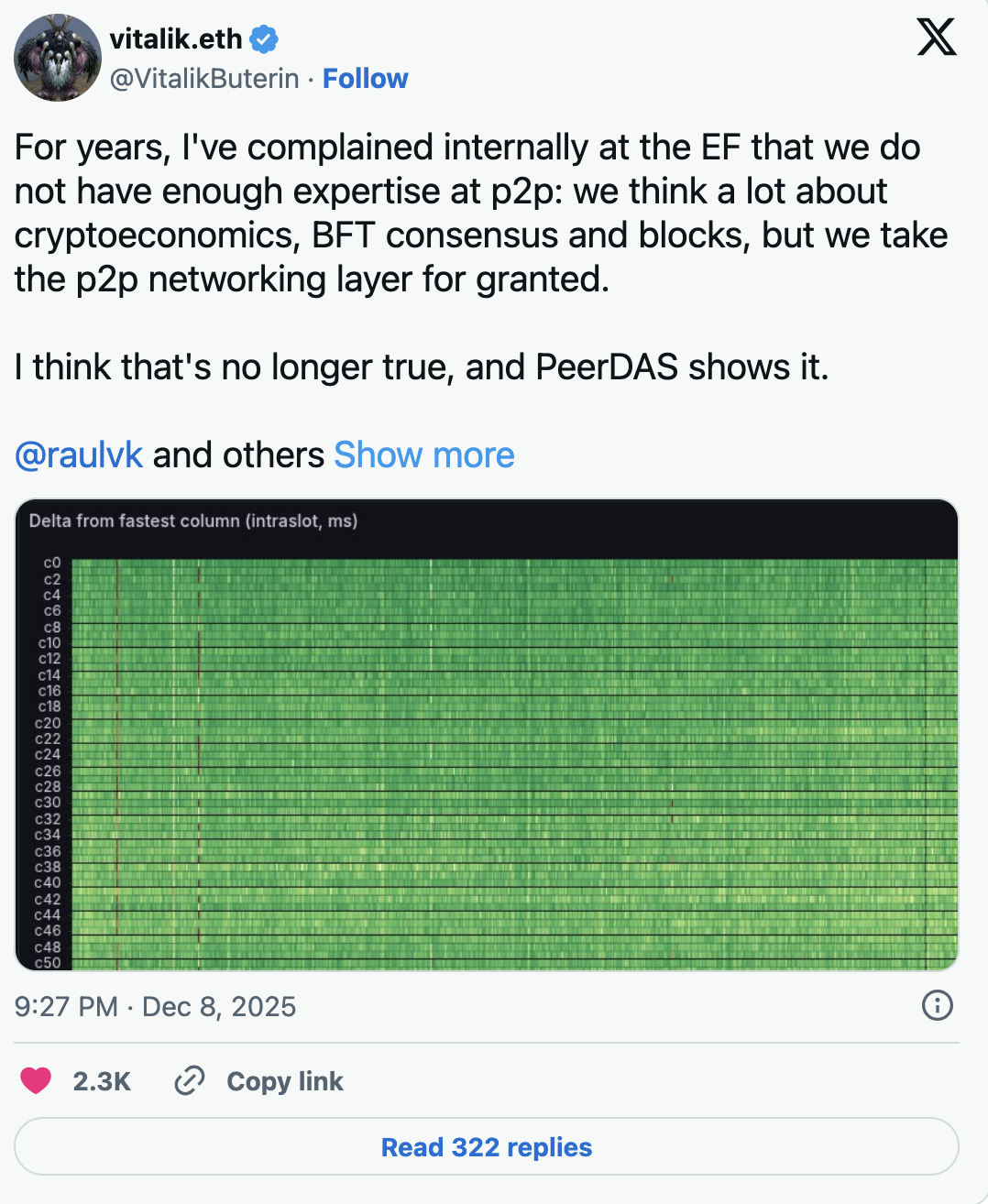Screen dimensions: 988x1204
Task: Toggle following @VitalikButerin via Follow
Action: click(365, 79)
